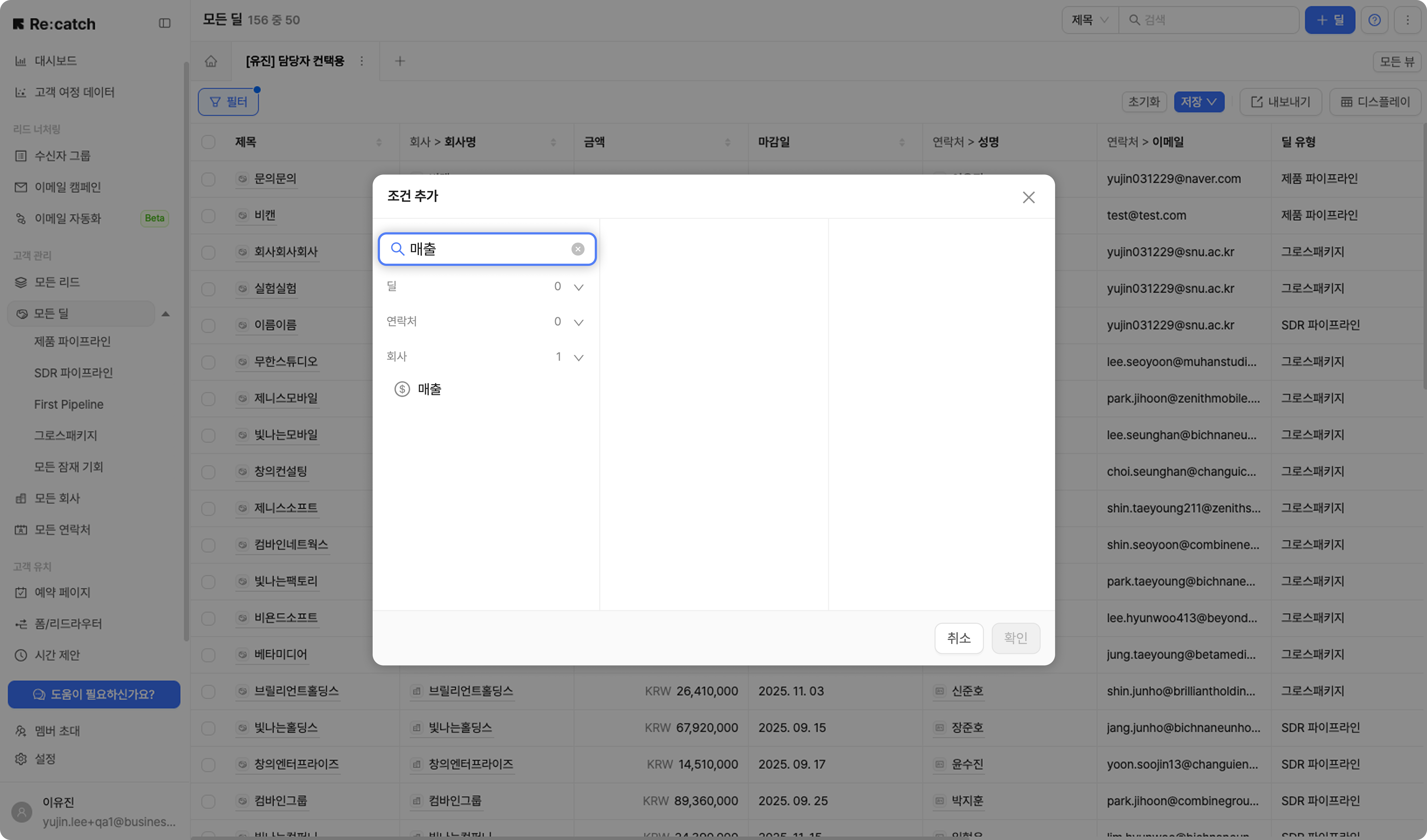Collapse the 회사 category section
Screen dimensions: 1427x840
click(578, 357)
